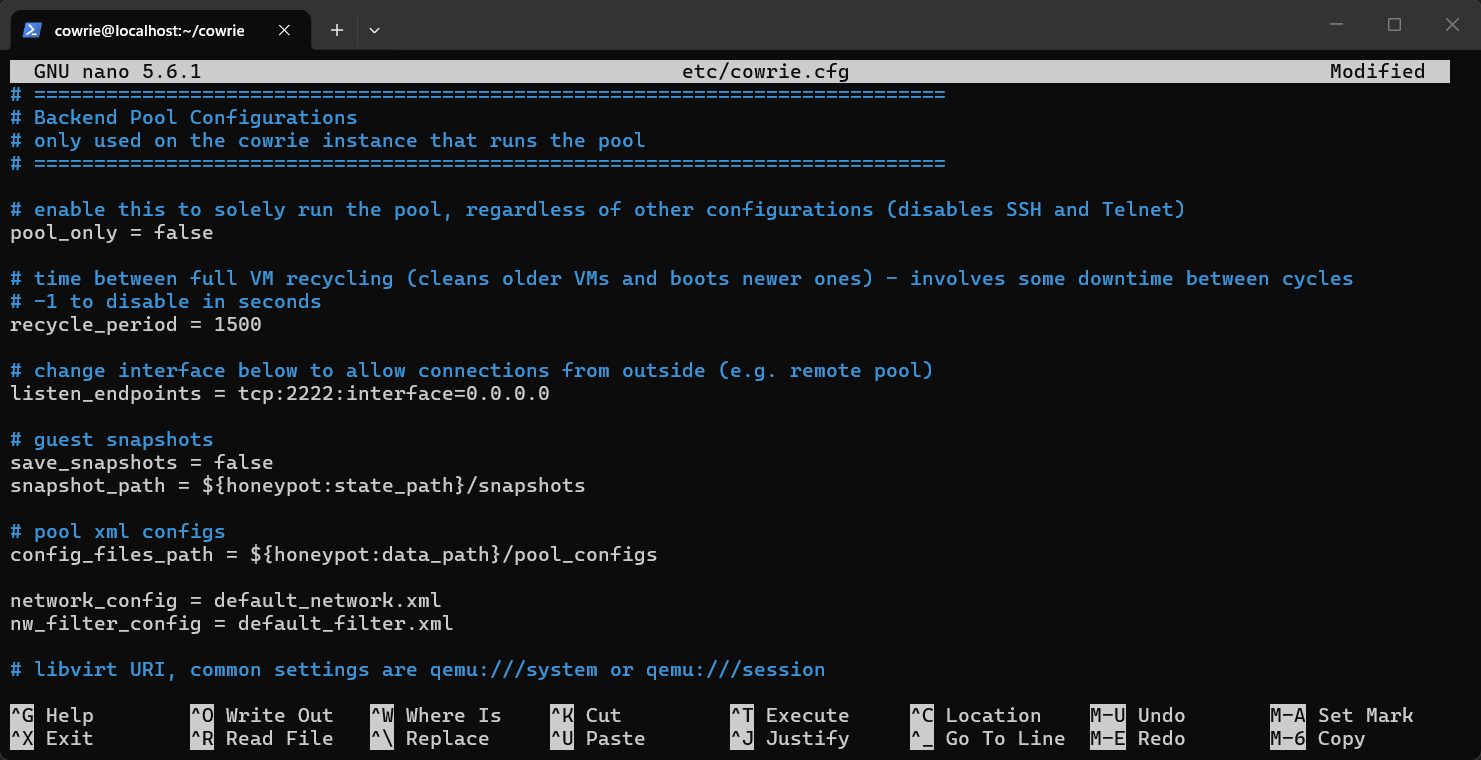This screenshot has width=1481, height=760.
Task: Click the 'only used on the cowrie instance' comment
Action: tap(328, 141)
